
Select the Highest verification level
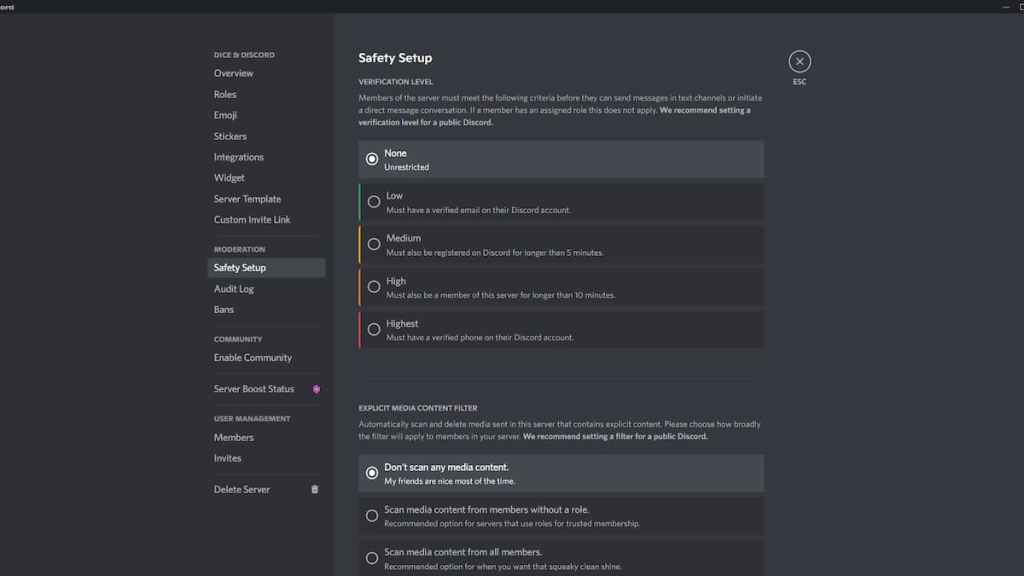(561, 330)
